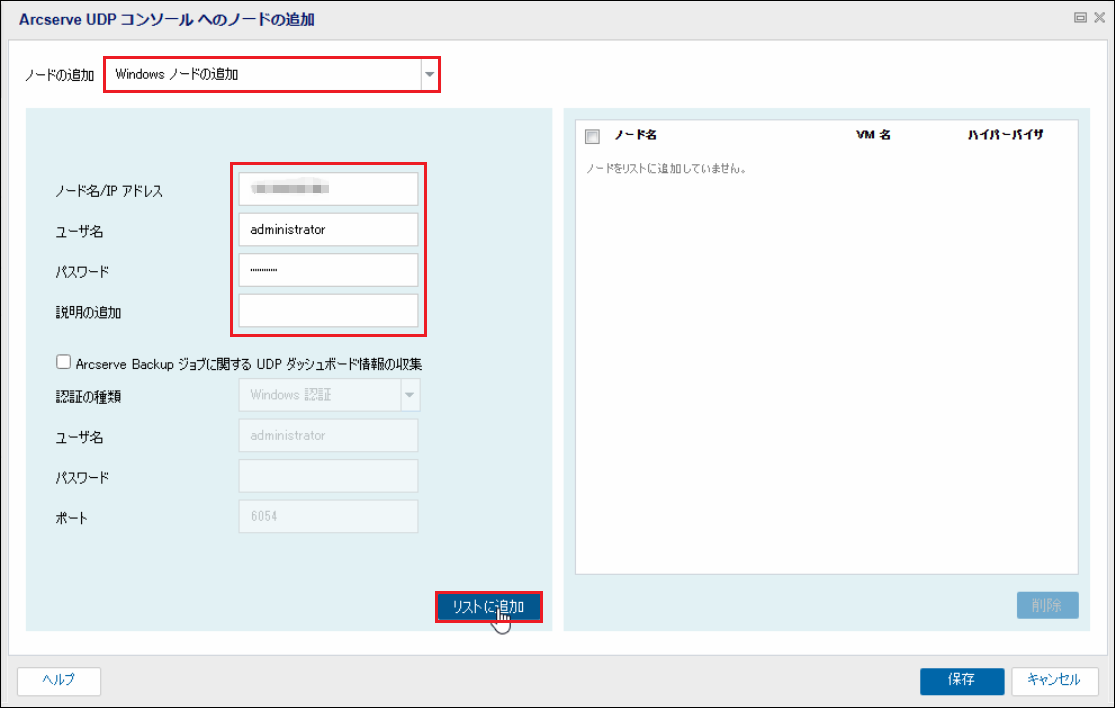
Task: Open ヘルプ
Action: 59,681
